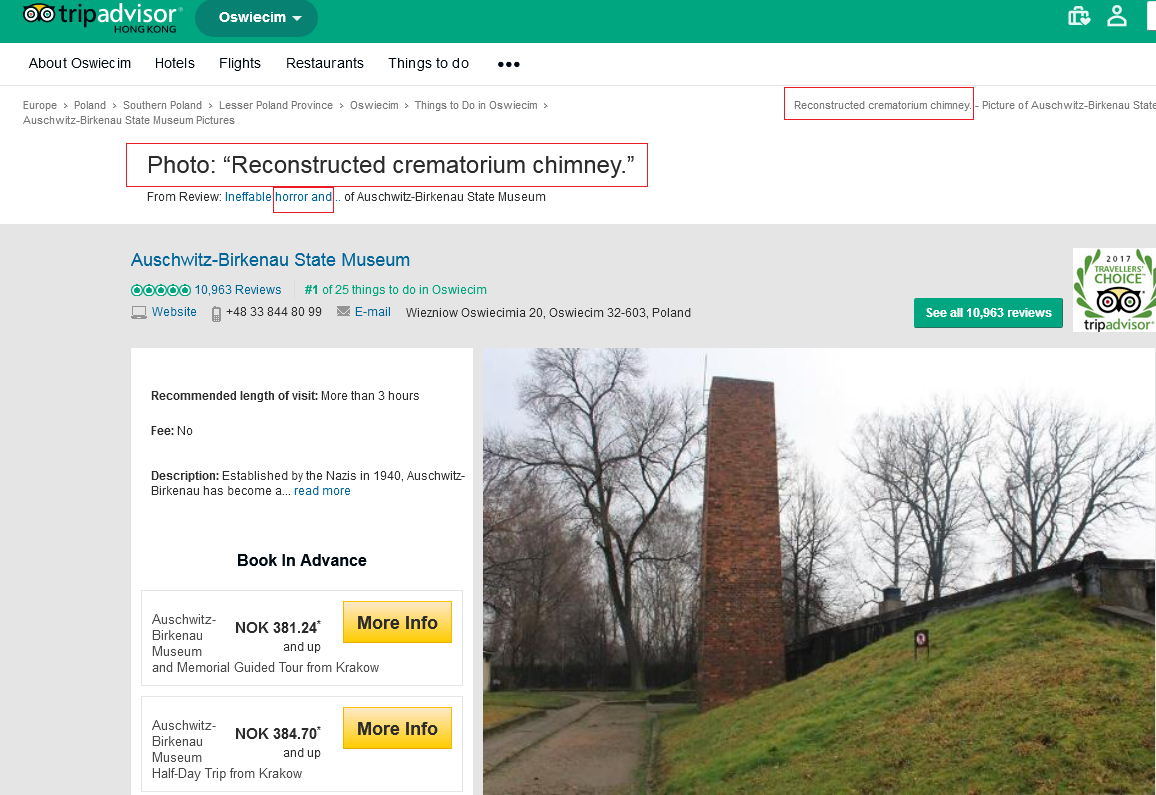Click the Half-Day Trip from Krakow title

227,749
